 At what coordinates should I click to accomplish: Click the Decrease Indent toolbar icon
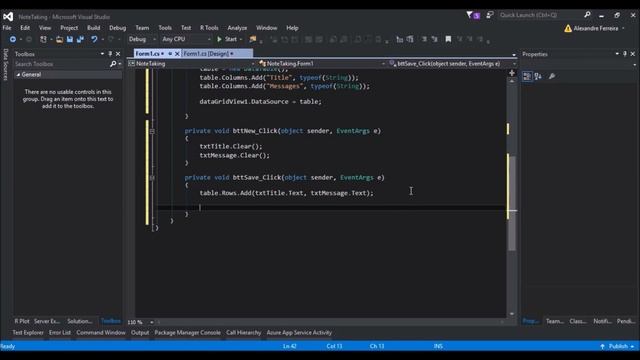[x=400, y=39]
